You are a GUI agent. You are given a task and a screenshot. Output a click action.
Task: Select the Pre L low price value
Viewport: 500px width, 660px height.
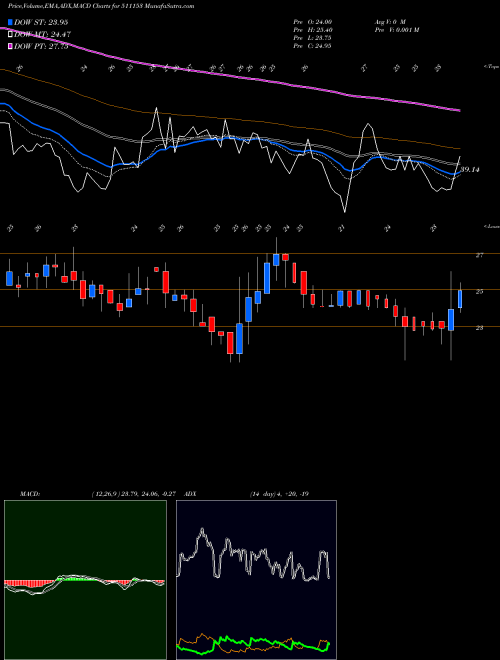tap(312, 37)
